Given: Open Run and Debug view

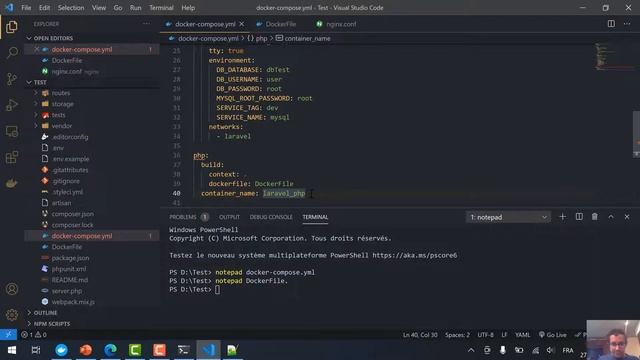Looking at the screenshot, I should pos(12,105).
